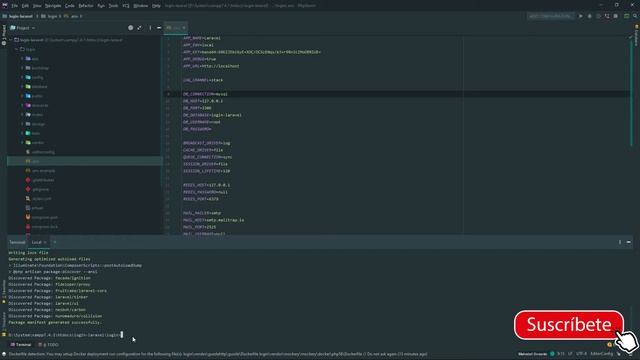Select the composer.json file
The image size is (640, 360).
44,218
